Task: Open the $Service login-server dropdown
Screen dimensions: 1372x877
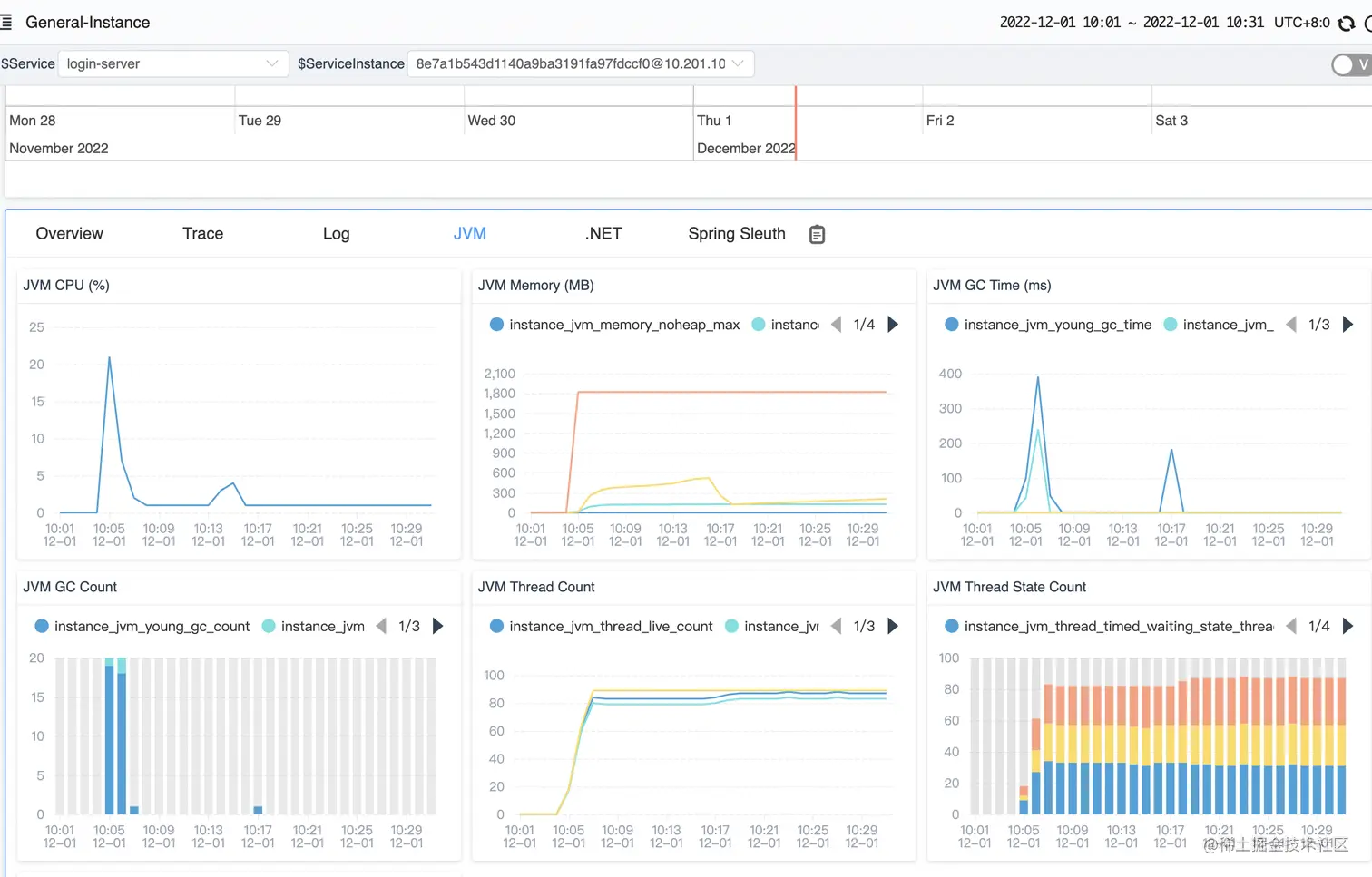Action: click(x=172, y=63)
